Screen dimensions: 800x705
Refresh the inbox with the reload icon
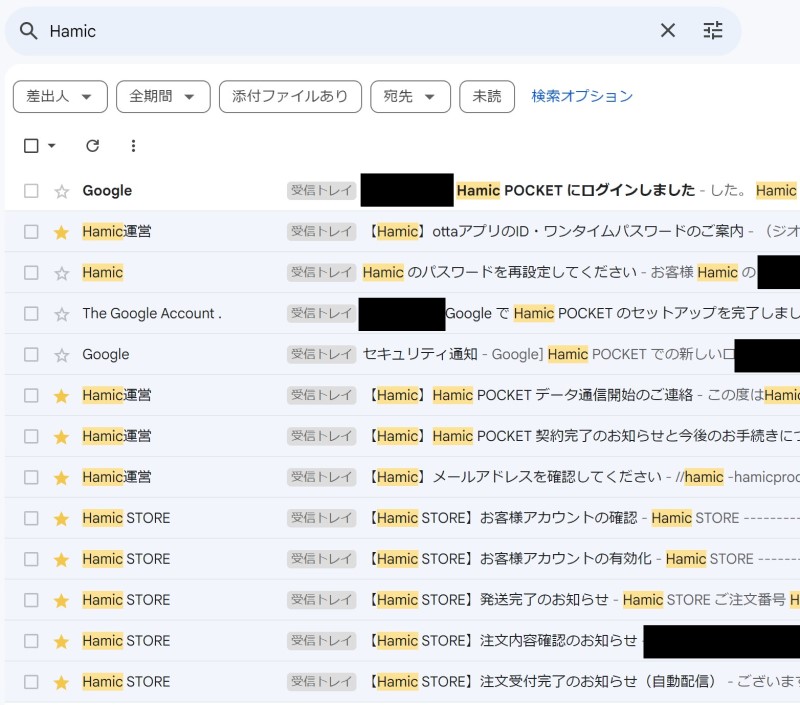(x=92, y=145)
